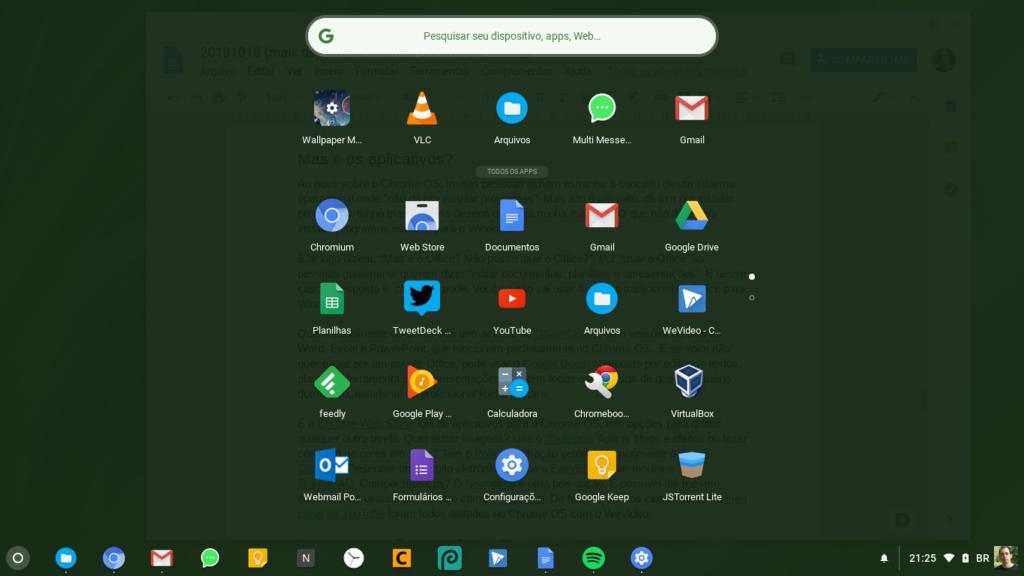Image resolution: width=1024 pixels, height=576 pixels.
Task: Open the Google Play... app
Action: [x=422, y=383]
